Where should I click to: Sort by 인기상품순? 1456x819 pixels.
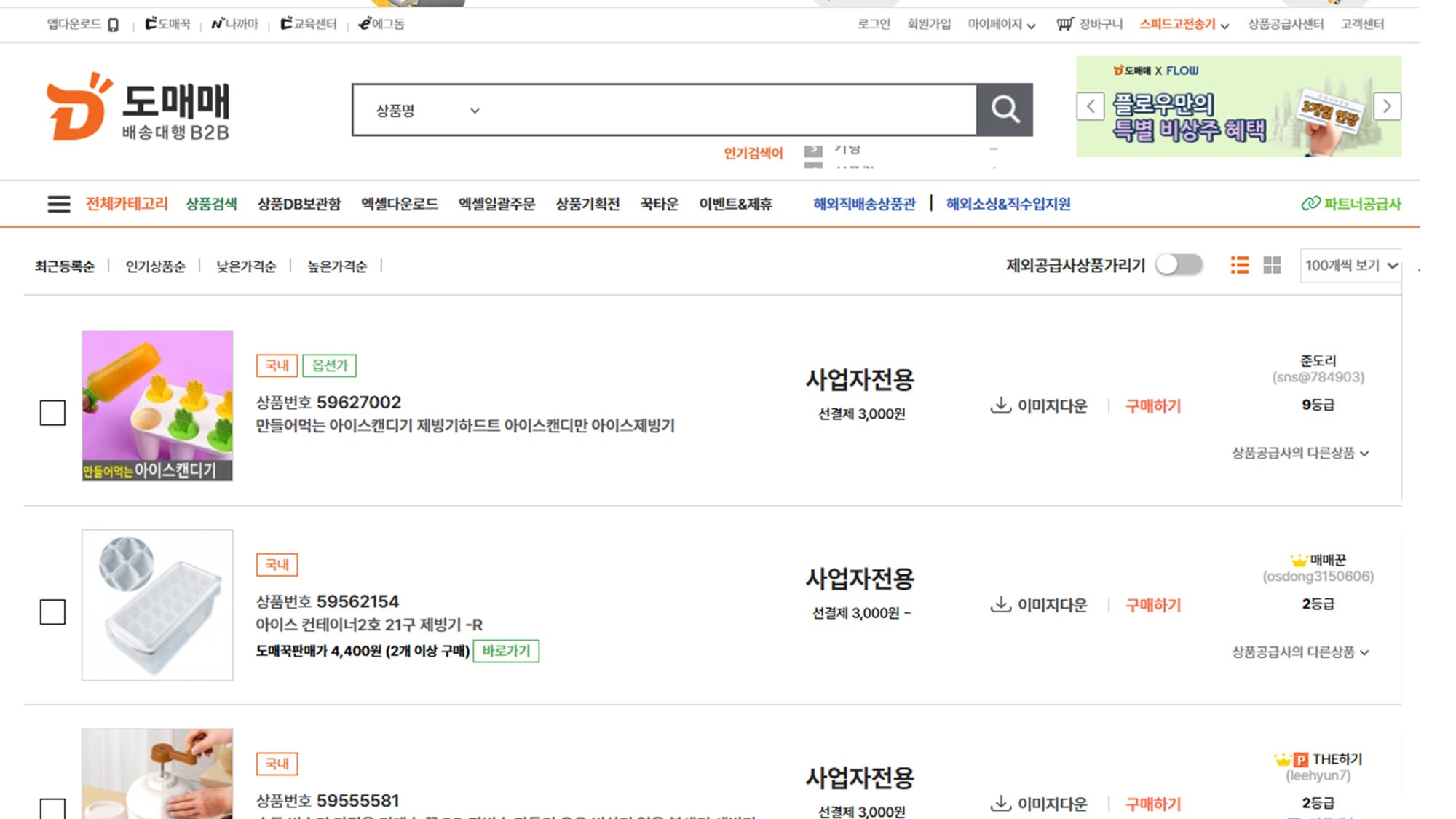[155, 266]
